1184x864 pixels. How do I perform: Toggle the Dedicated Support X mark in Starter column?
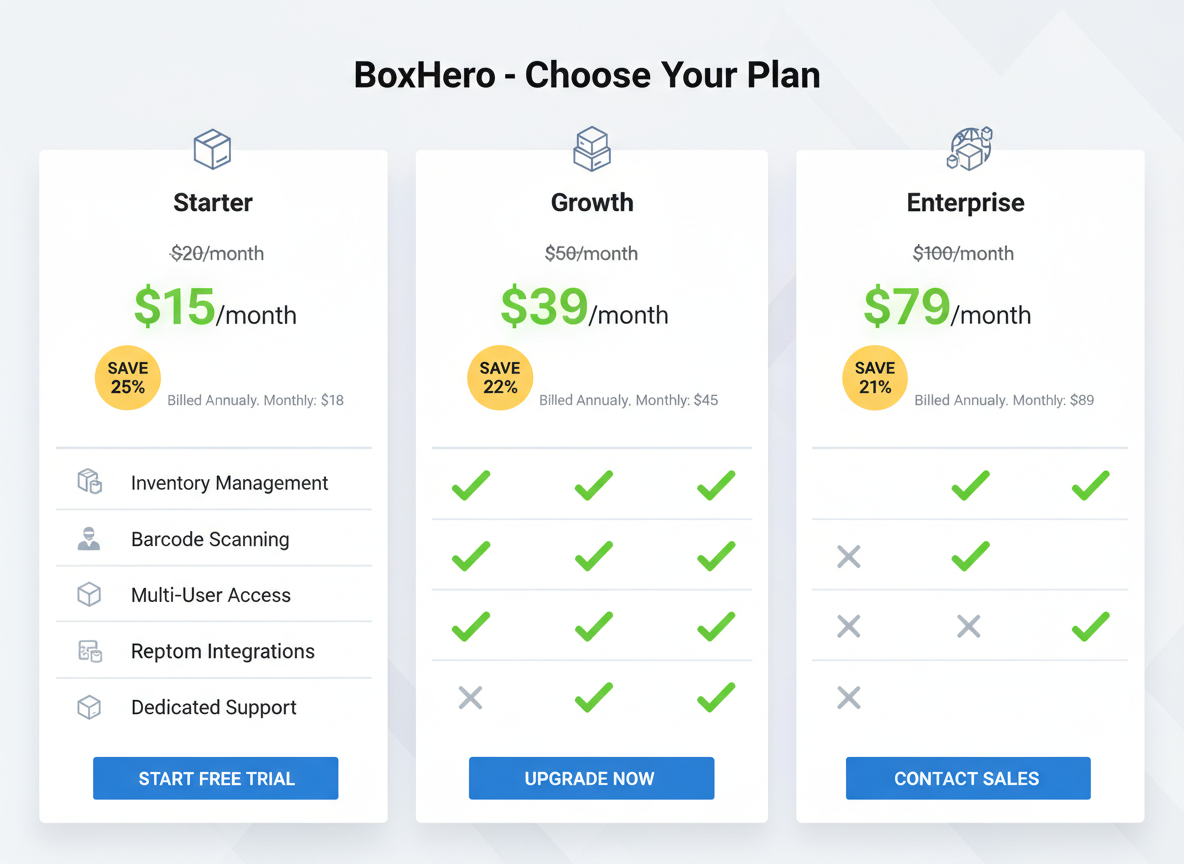pos(470,697)
